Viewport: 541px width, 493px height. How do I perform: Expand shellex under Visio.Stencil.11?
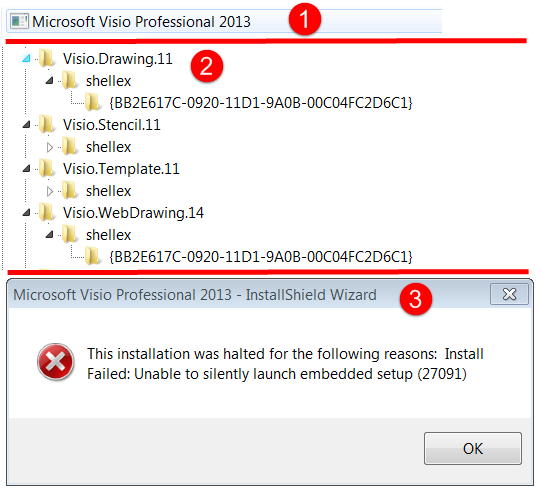click(50, 147)
